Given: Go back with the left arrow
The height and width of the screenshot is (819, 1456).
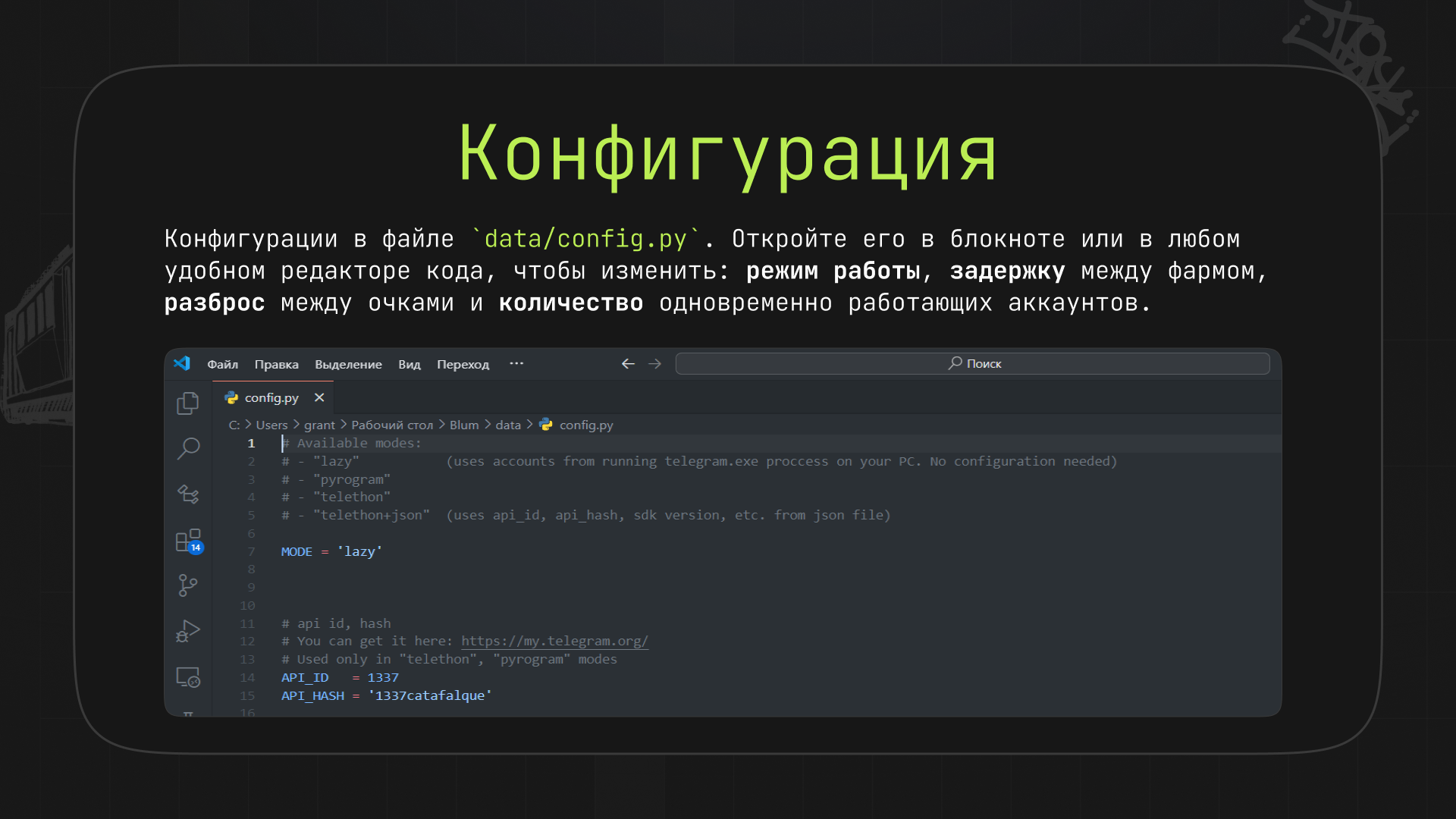Looking at the screenshot, I should (x=628, y=364).
